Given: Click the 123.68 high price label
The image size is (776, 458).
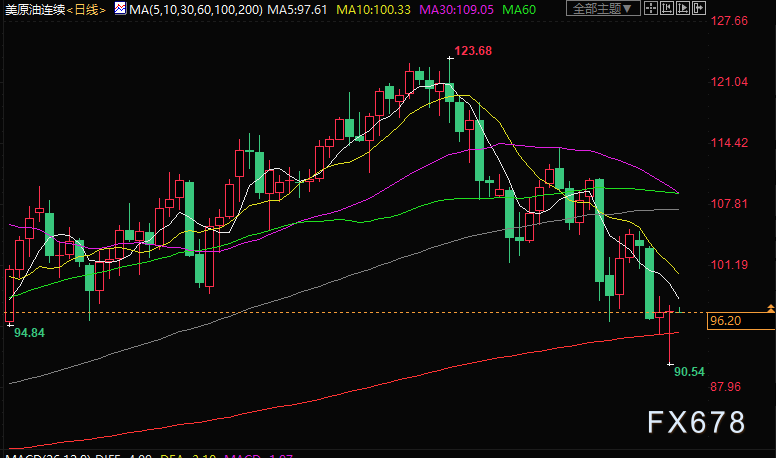Looking at the screenshot, I should pyautogui.click(x=473, y=51).
